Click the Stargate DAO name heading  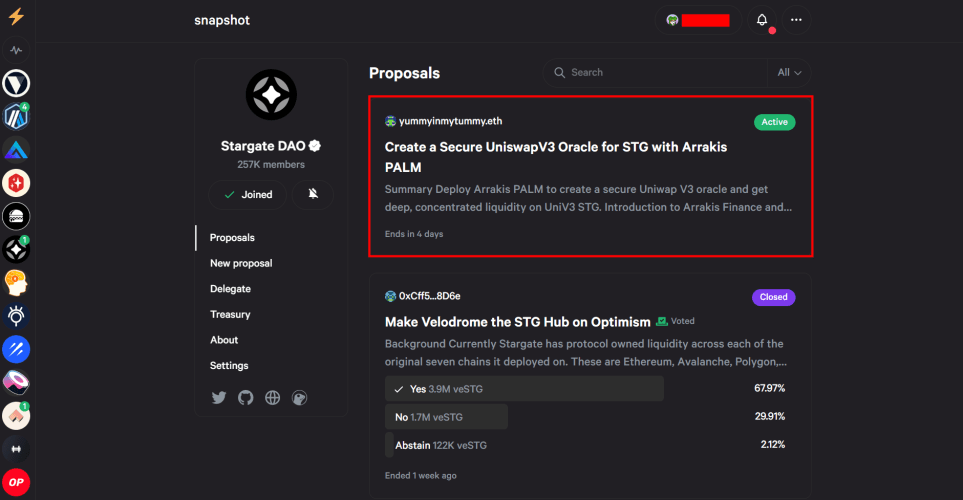click(263, 146)
